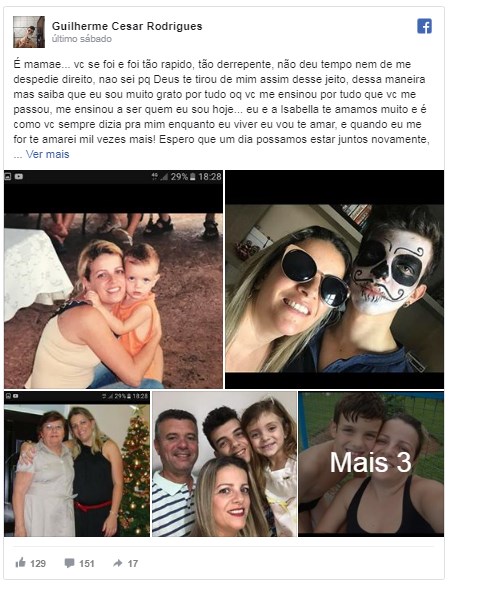Open the poster's profile picture
The image size is (503, 589).
point(29,32)
